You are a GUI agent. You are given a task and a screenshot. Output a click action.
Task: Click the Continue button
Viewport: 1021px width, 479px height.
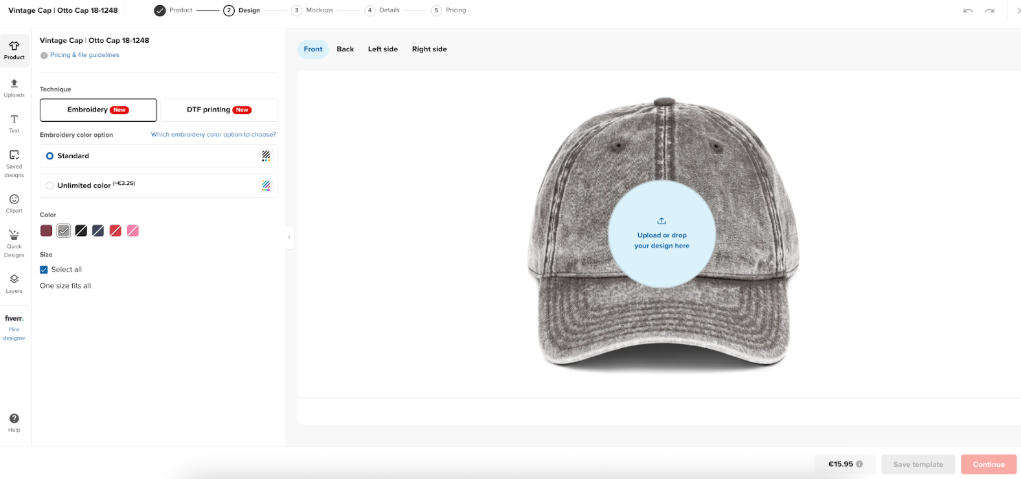pos(988,464)
